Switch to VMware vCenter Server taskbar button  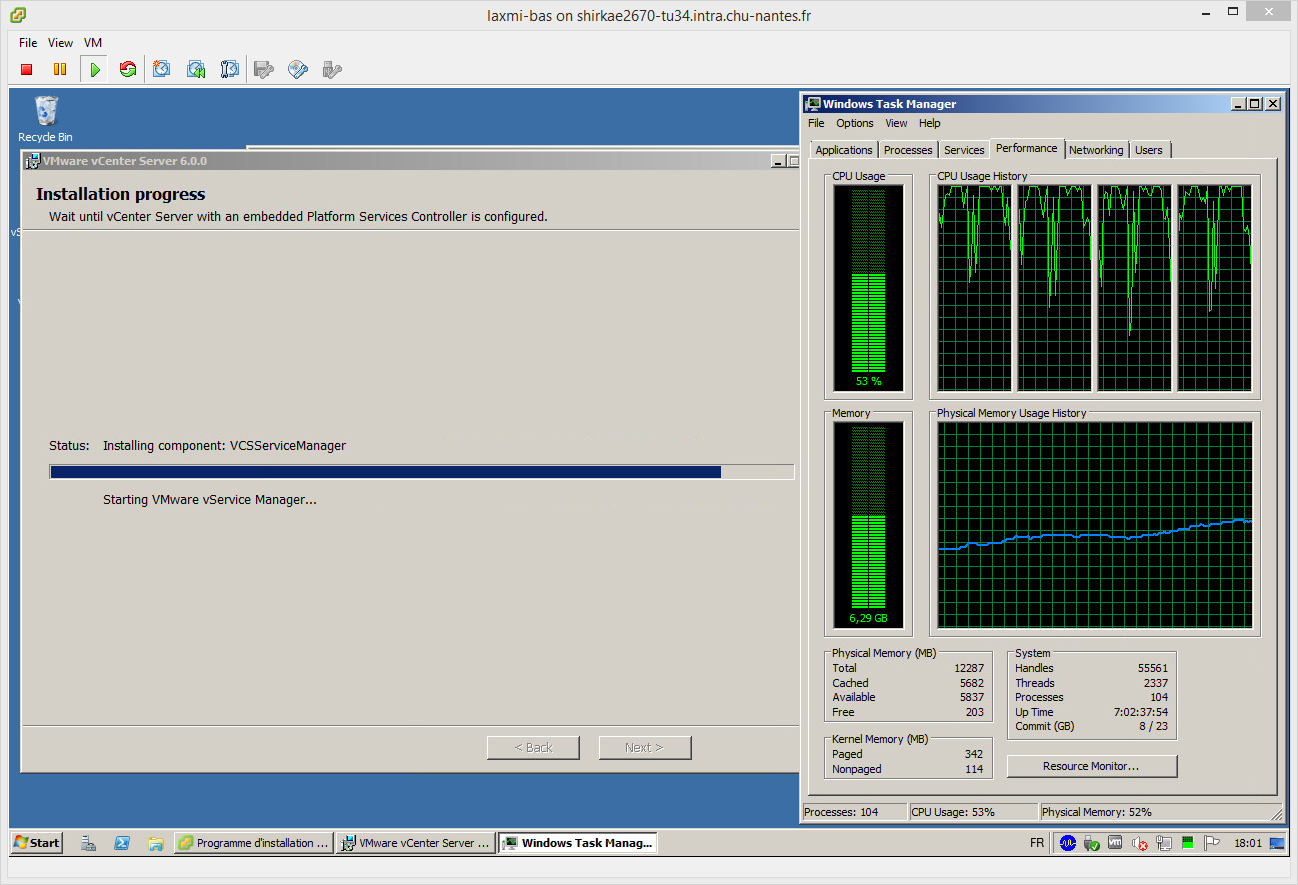(416, 843)
